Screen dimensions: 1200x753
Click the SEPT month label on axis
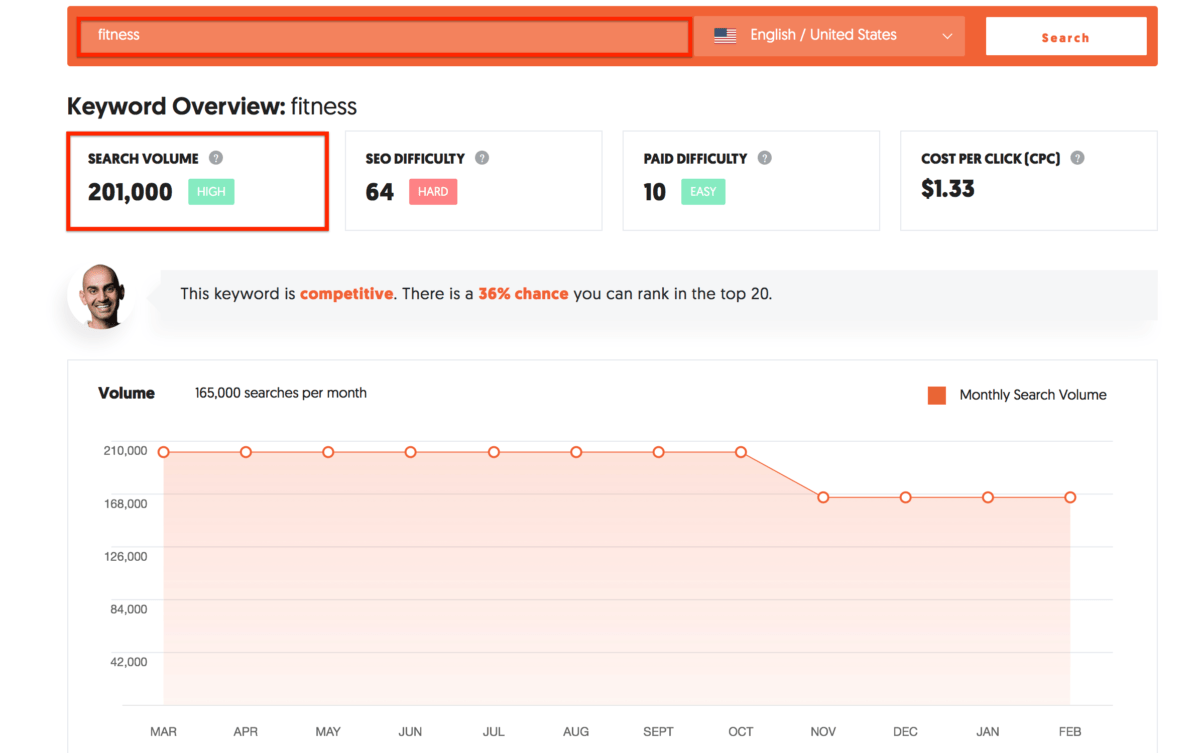pos(658,732)
